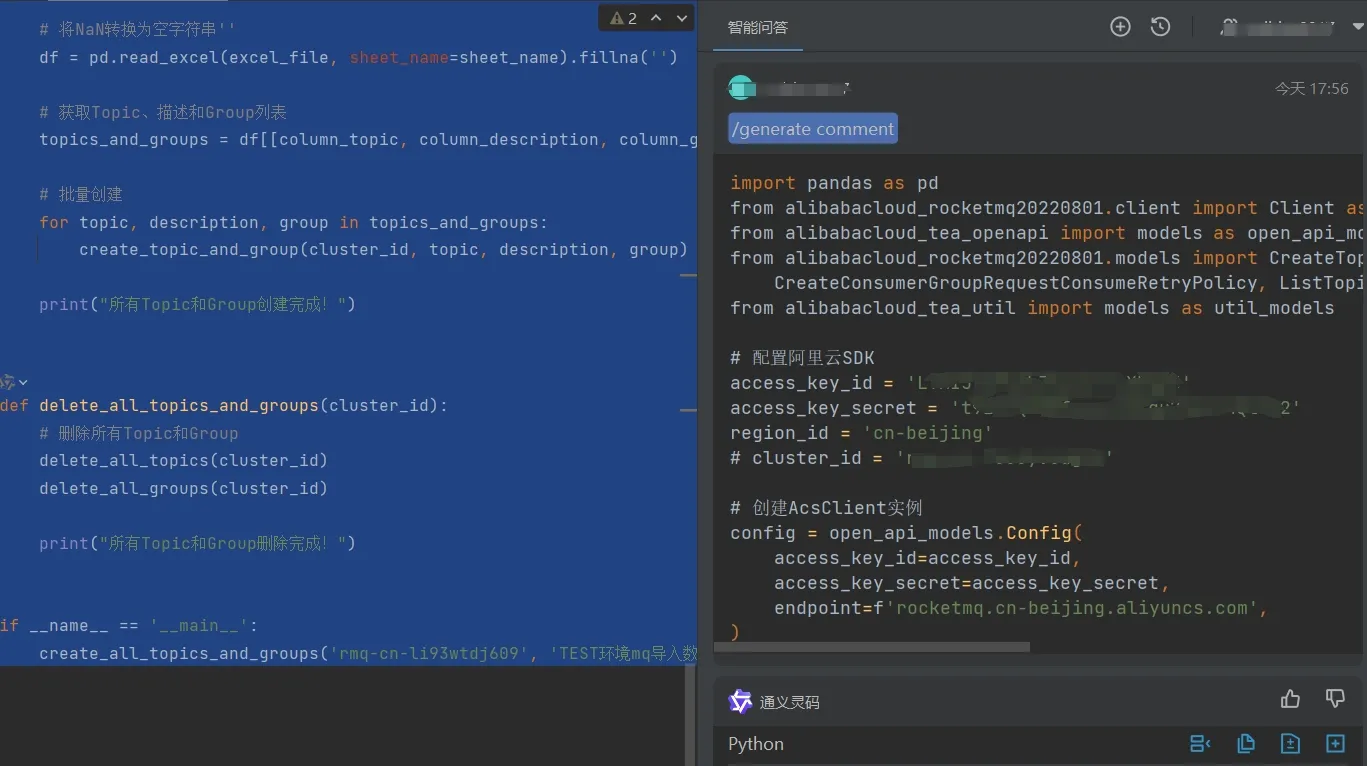Click the CreateConsumerGroupRequestConsumeRetryPolicy import line
Screen dimensions: 1367x766
pyautogui.click(x=1069, y=283)
